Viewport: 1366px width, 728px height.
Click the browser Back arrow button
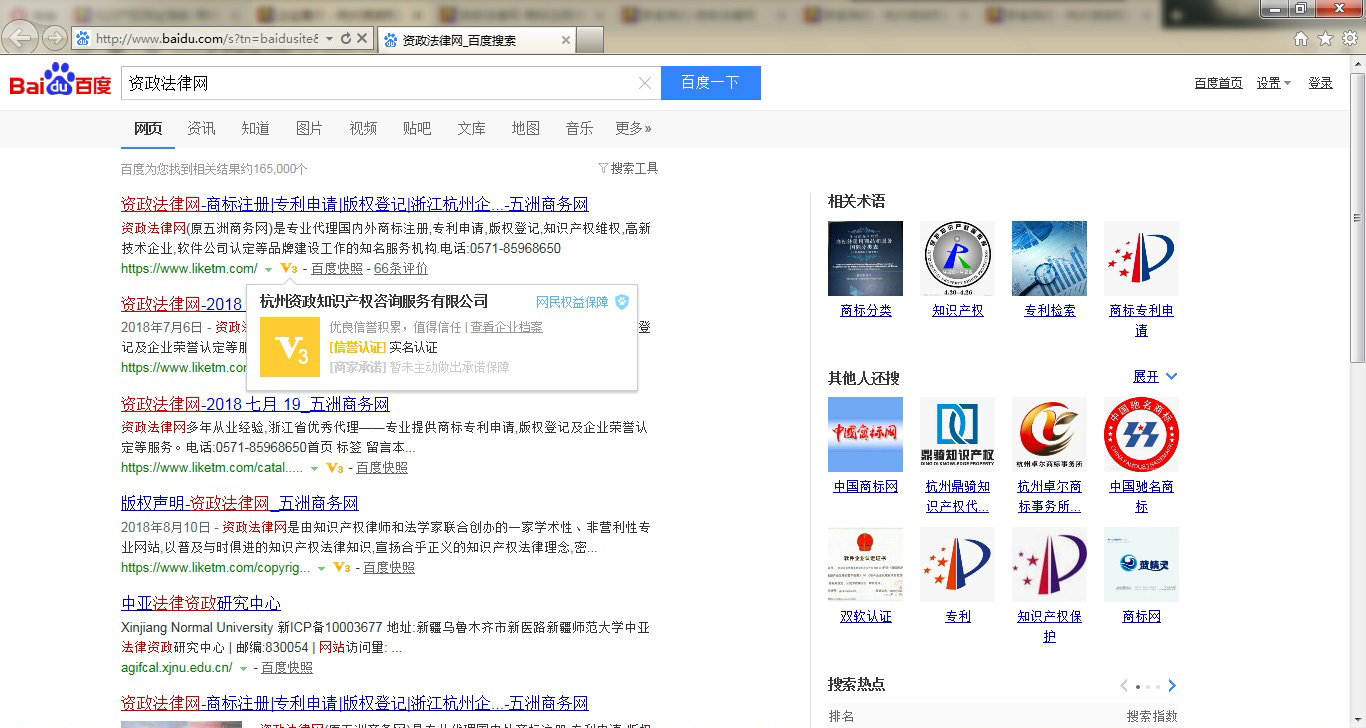(22, 38)
